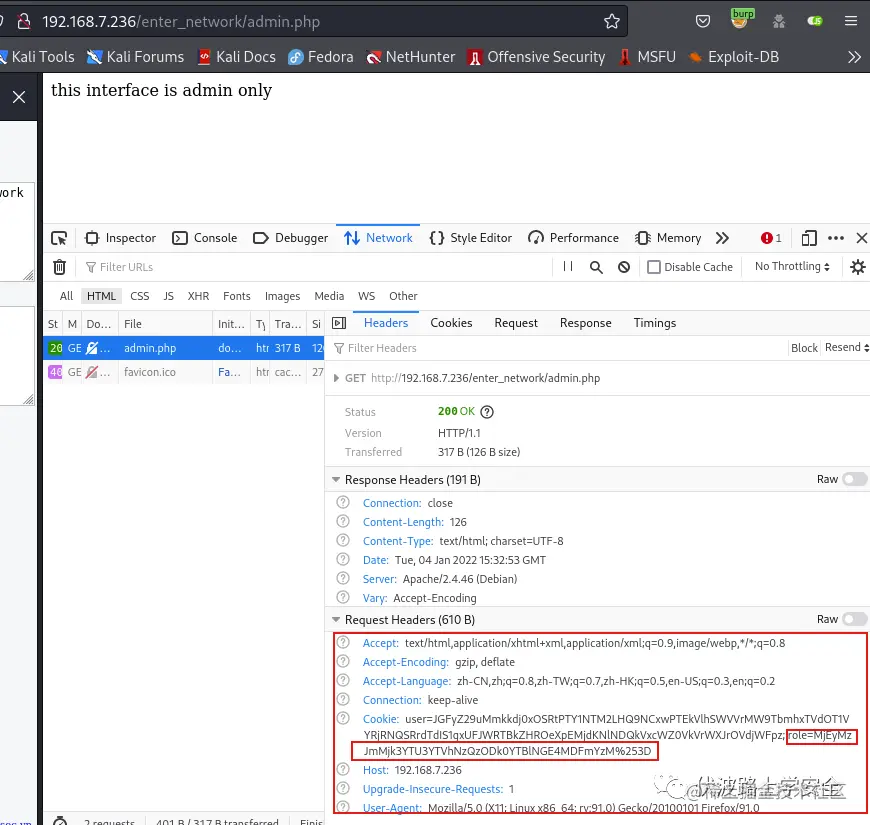This screenshot has height=825, width=870.
Task: Open the Kali Tools bookmark
Action: pos(37,57)
